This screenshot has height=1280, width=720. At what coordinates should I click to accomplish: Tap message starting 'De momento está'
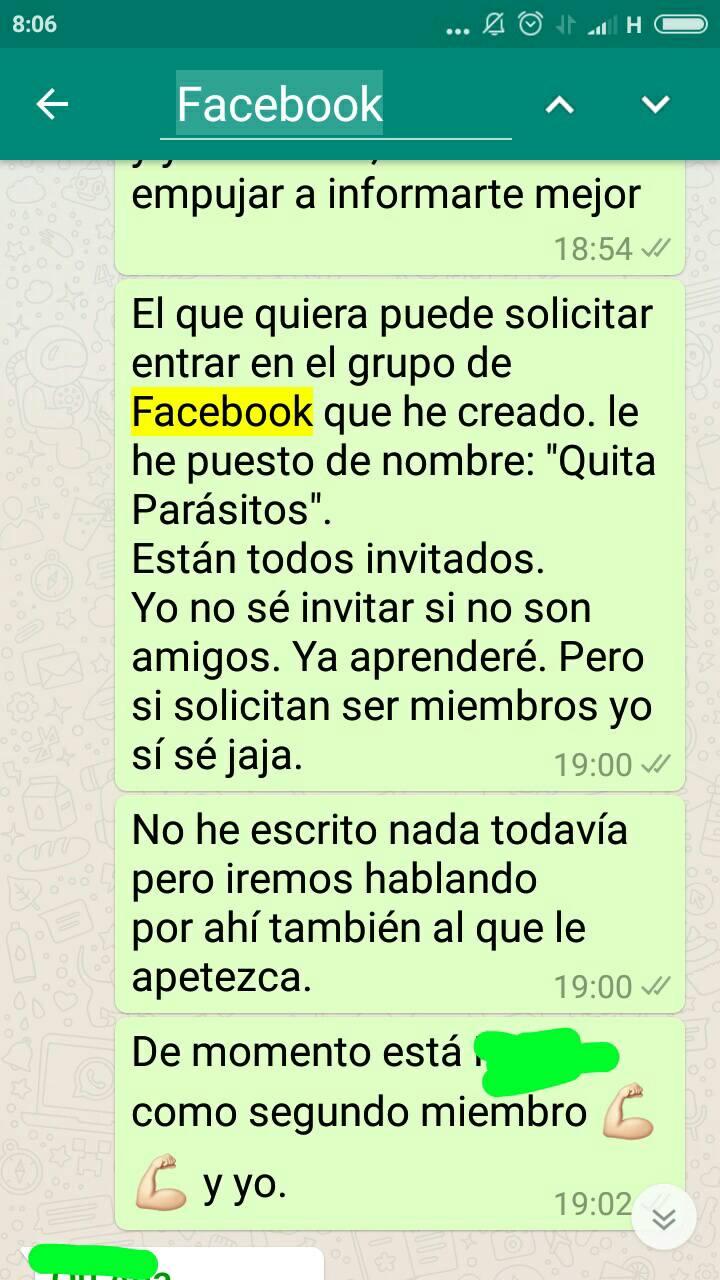400,1123
